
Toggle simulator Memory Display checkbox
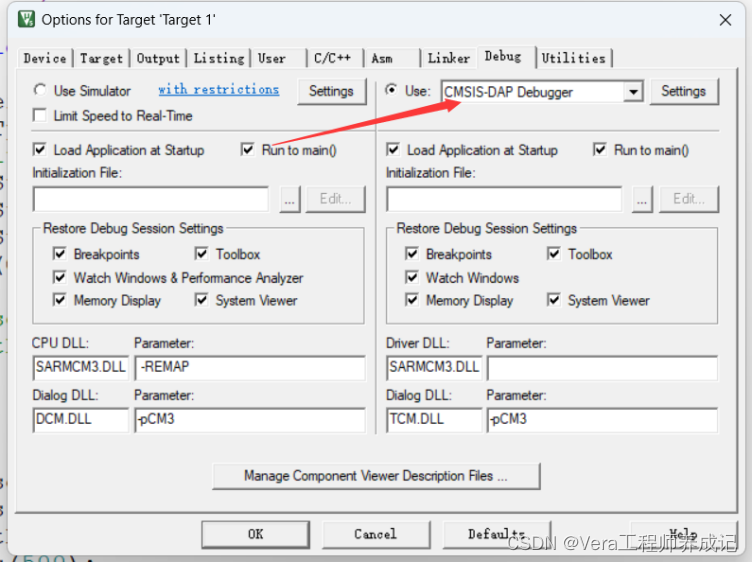pos(60,300)
